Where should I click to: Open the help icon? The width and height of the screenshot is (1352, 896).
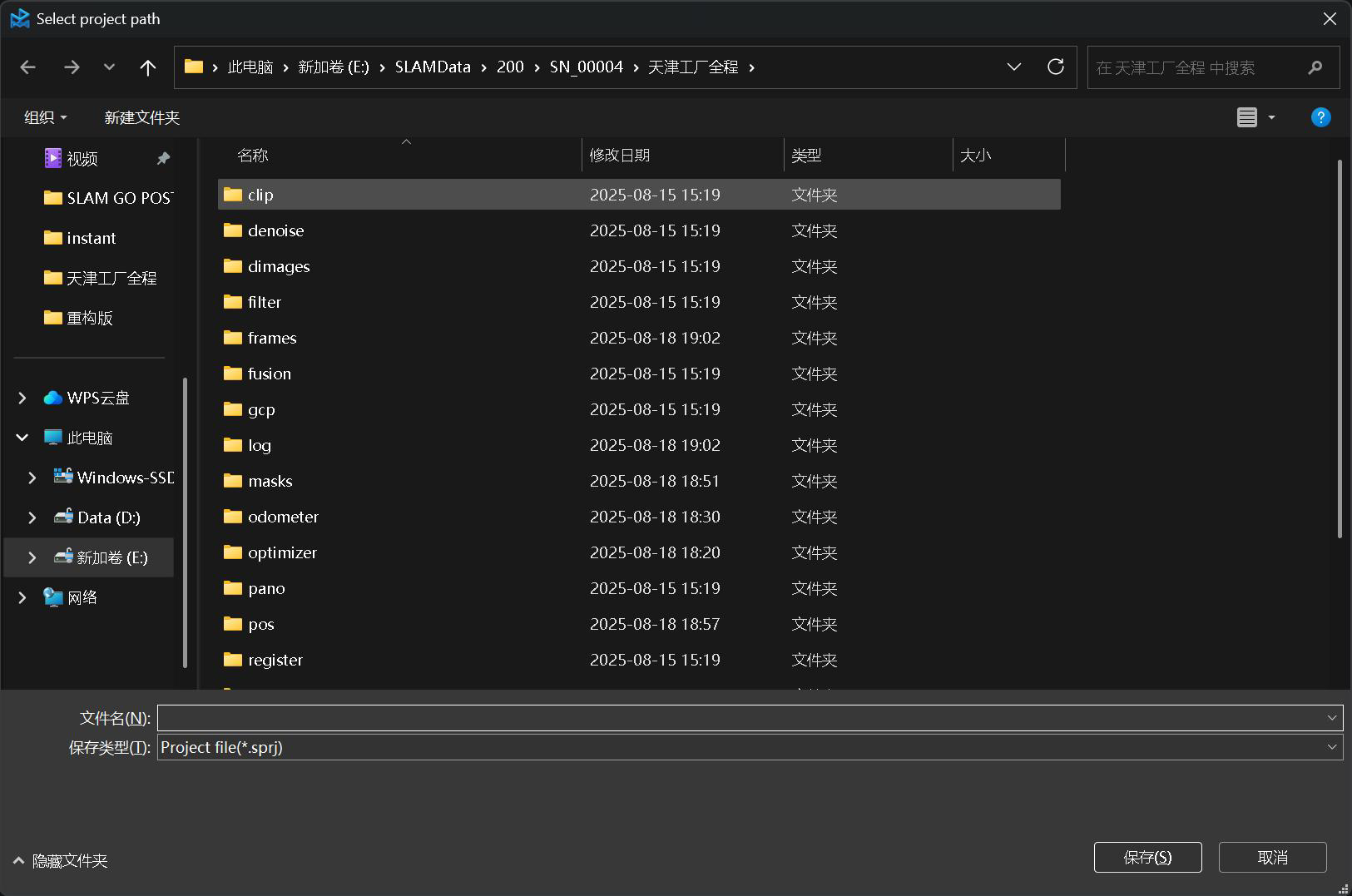1320,117
